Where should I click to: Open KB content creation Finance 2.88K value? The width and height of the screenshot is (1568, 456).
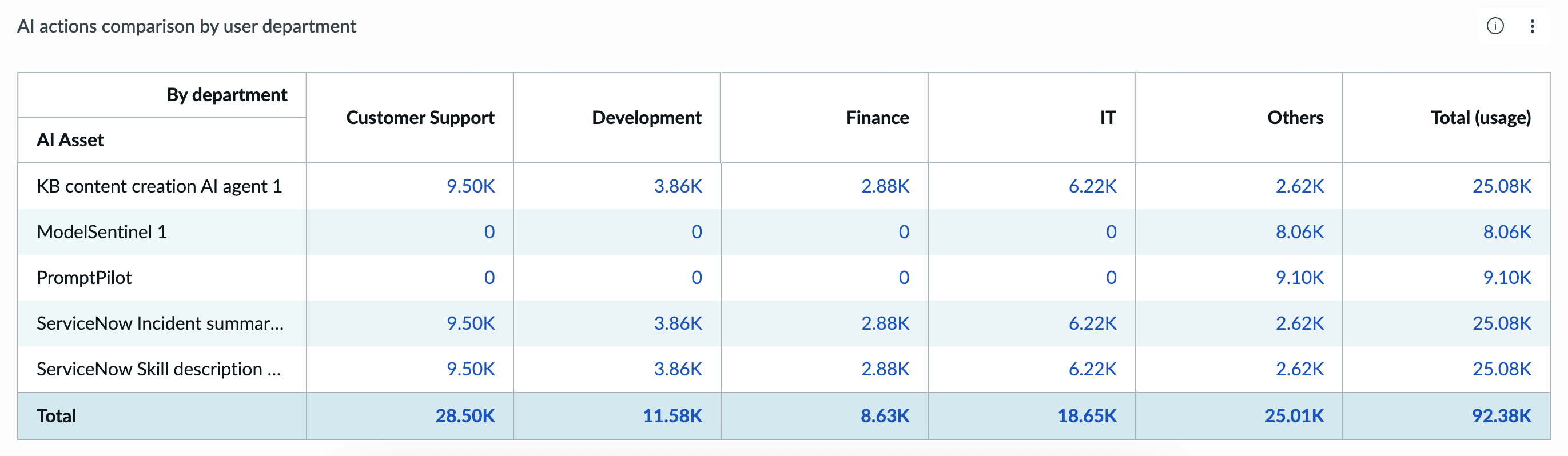click(885, 186)
